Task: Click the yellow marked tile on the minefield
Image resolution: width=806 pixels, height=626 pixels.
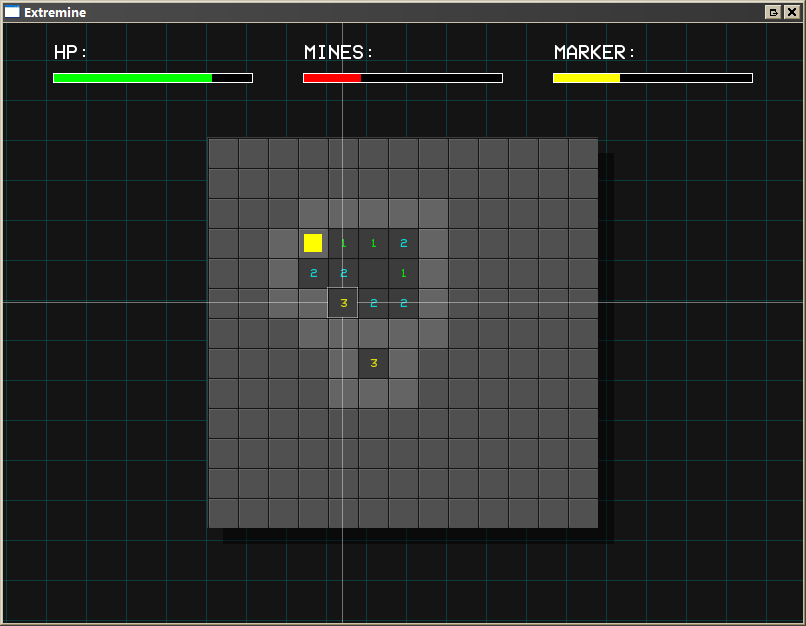Action: coord(313,243)
